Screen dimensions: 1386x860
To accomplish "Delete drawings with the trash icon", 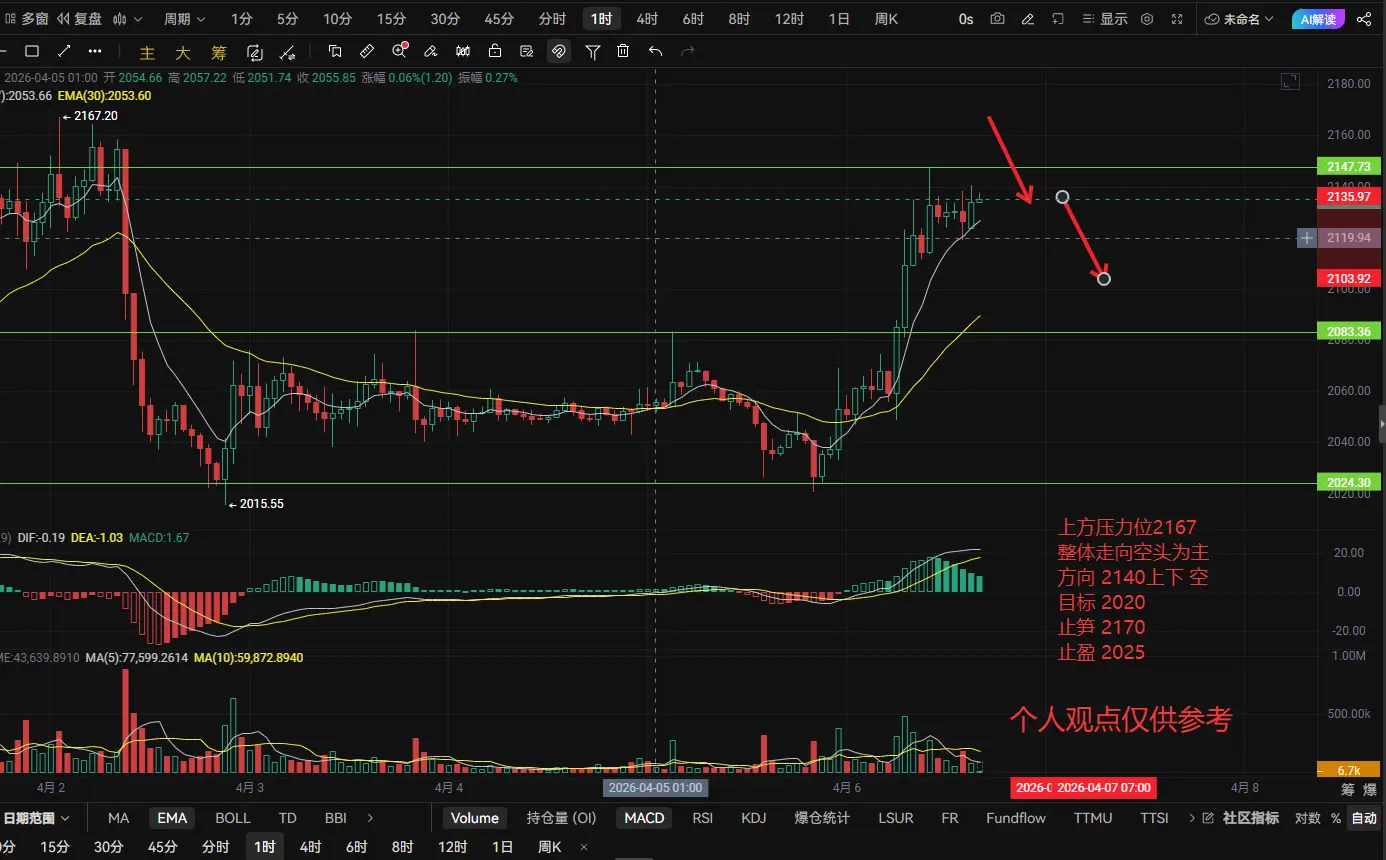I will tap(623, 52).
